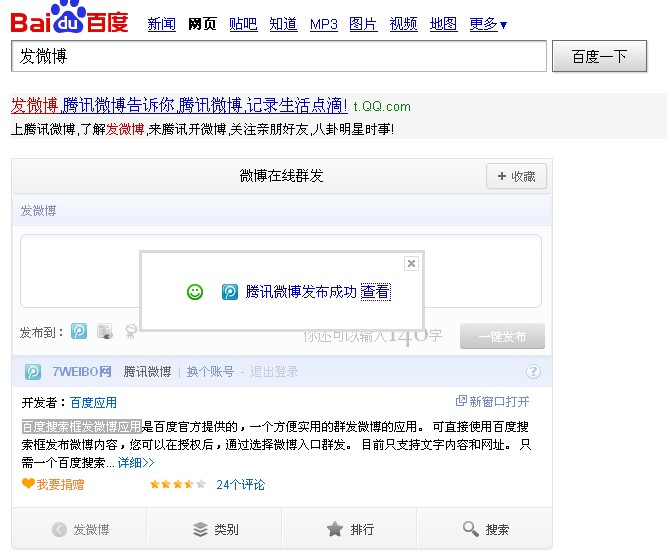Click inside the weibo text area
The image size is (667, 560).
(x=281, y=271)
